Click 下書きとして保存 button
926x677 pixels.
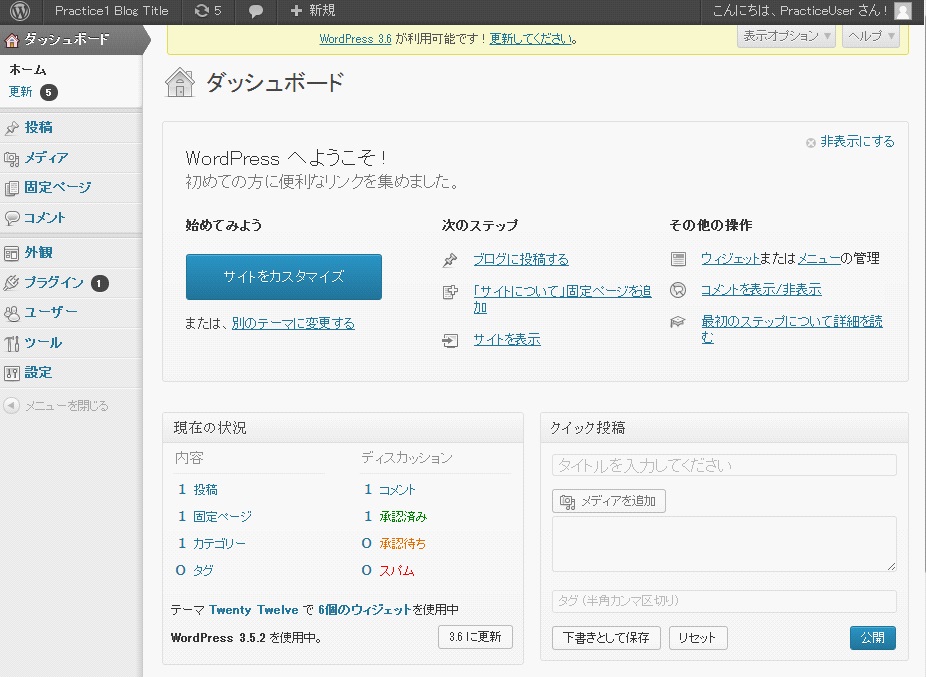point(606,637)
